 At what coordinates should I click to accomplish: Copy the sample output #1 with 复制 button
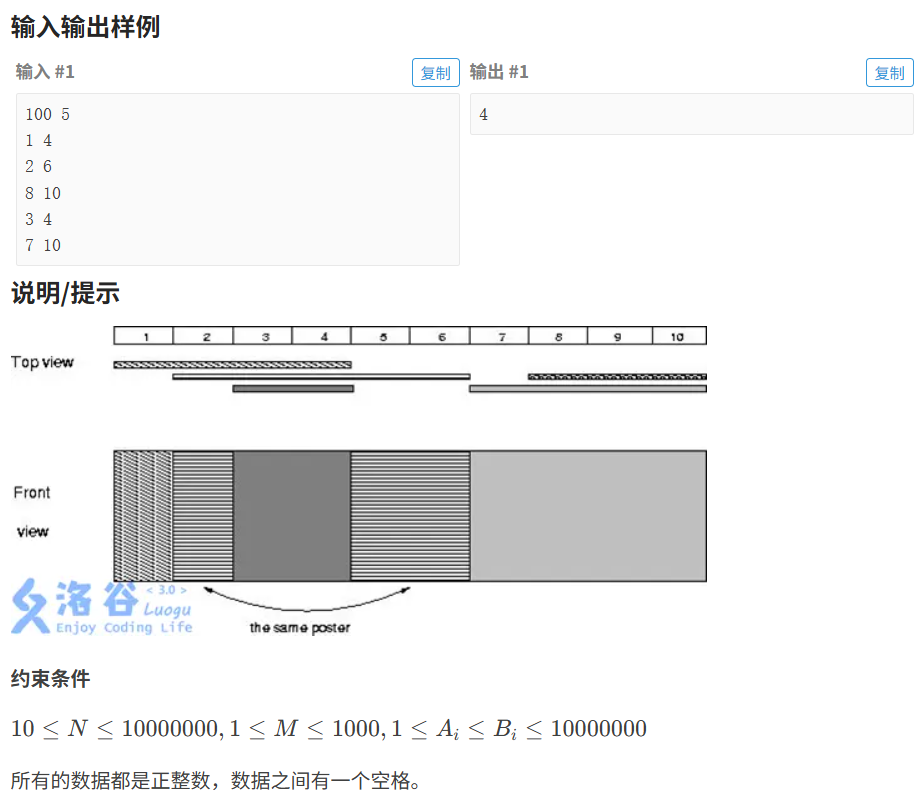[x=889, y=73]
